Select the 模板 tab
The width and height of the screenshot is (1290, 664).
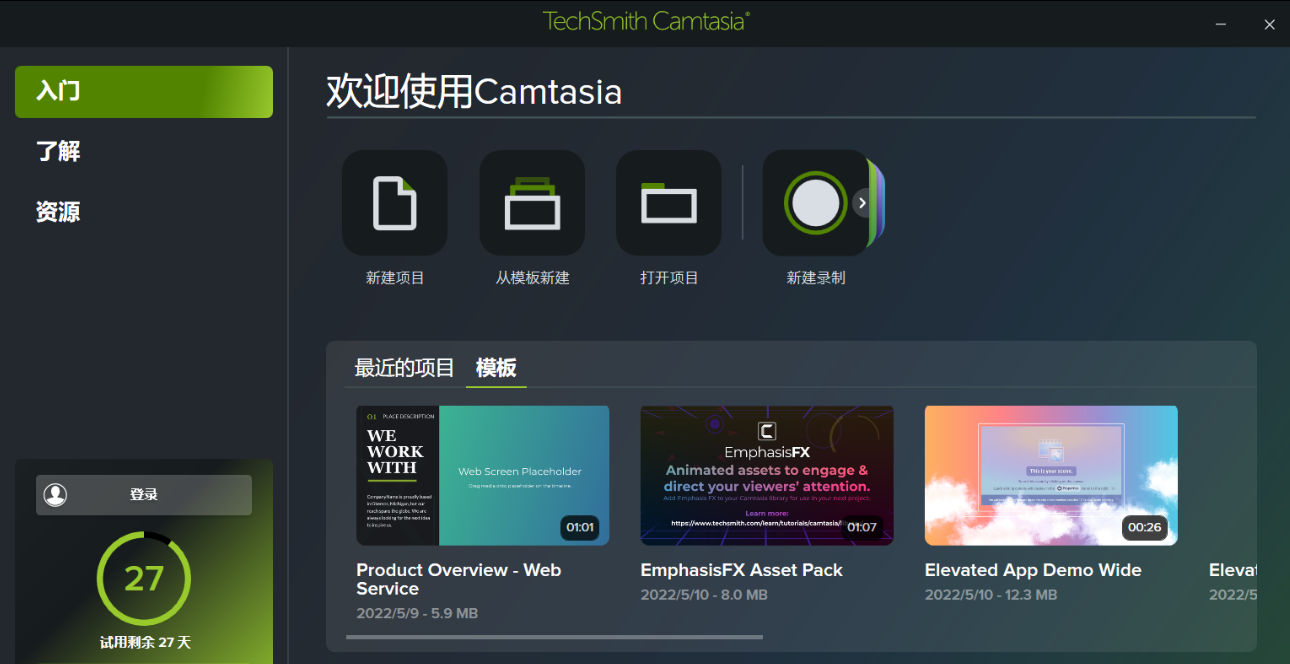pyautogui.click(x=496, y=368)
